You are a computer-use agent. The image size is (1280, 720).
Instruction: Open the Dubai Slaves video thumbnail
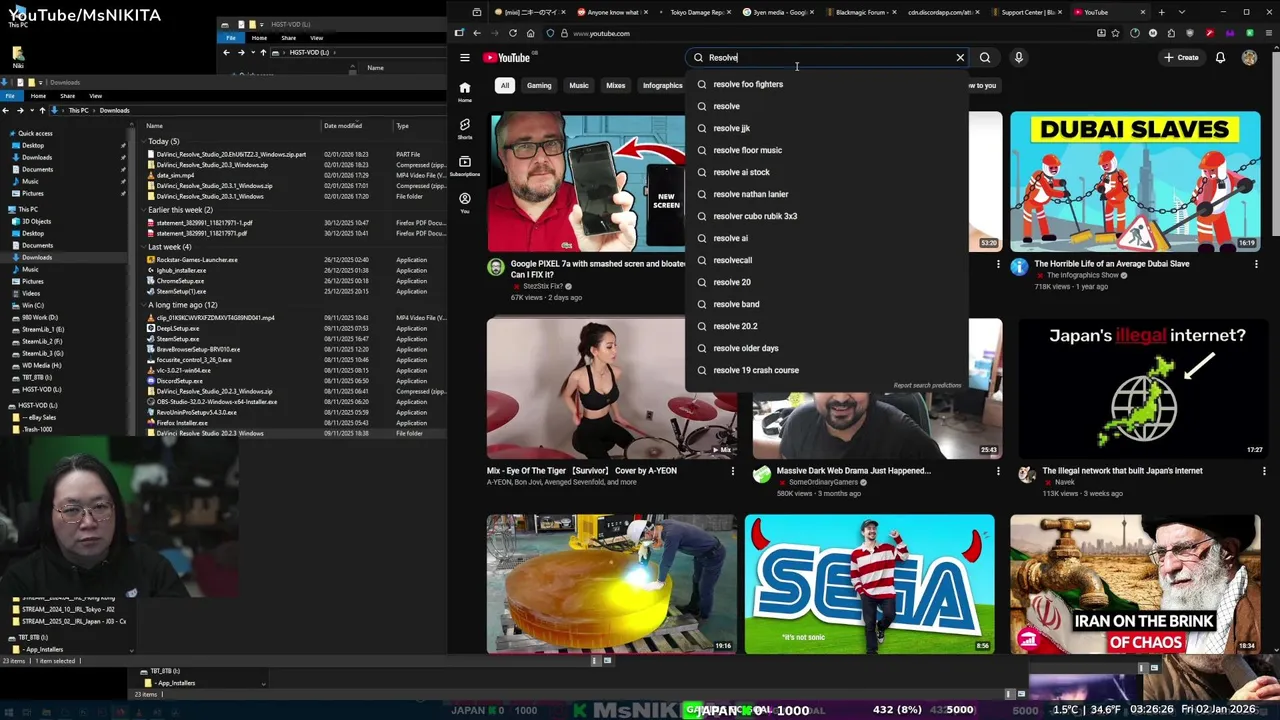1135,181
